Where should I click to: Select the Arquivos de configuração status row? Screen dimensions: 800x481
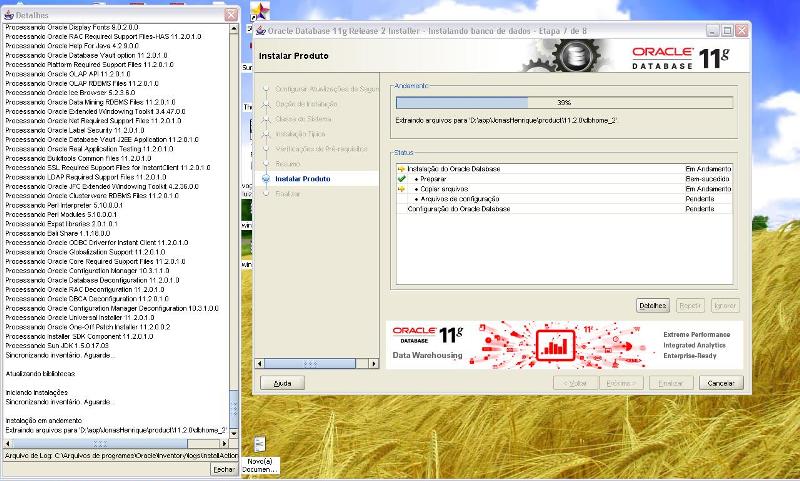[564, 199]
